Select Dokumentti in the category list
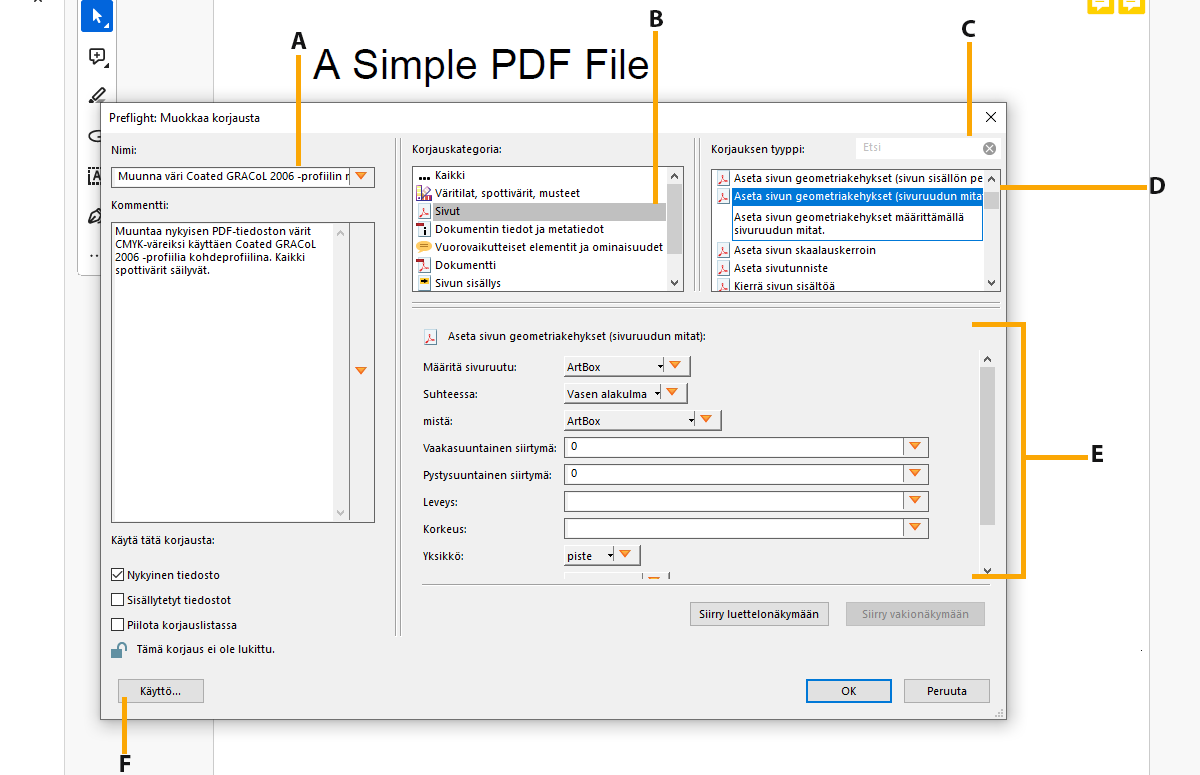 464,265
